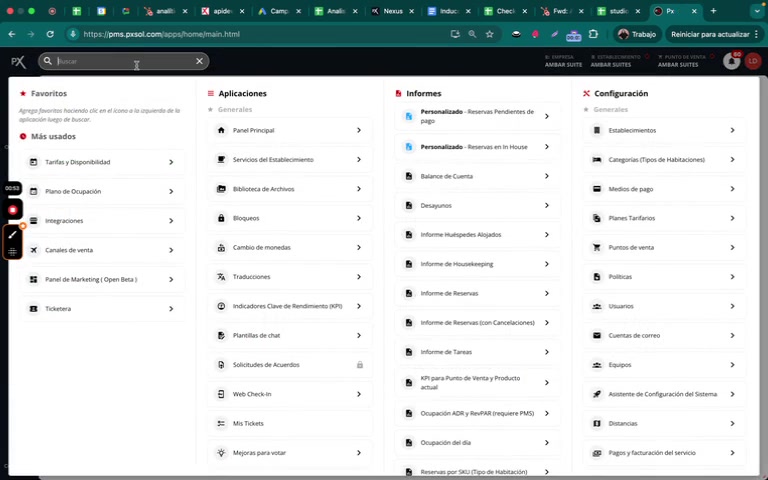This screenshot has width=768, height=480.
Task: Click the Bloqueos padlock icon
Action: [221, 218]
